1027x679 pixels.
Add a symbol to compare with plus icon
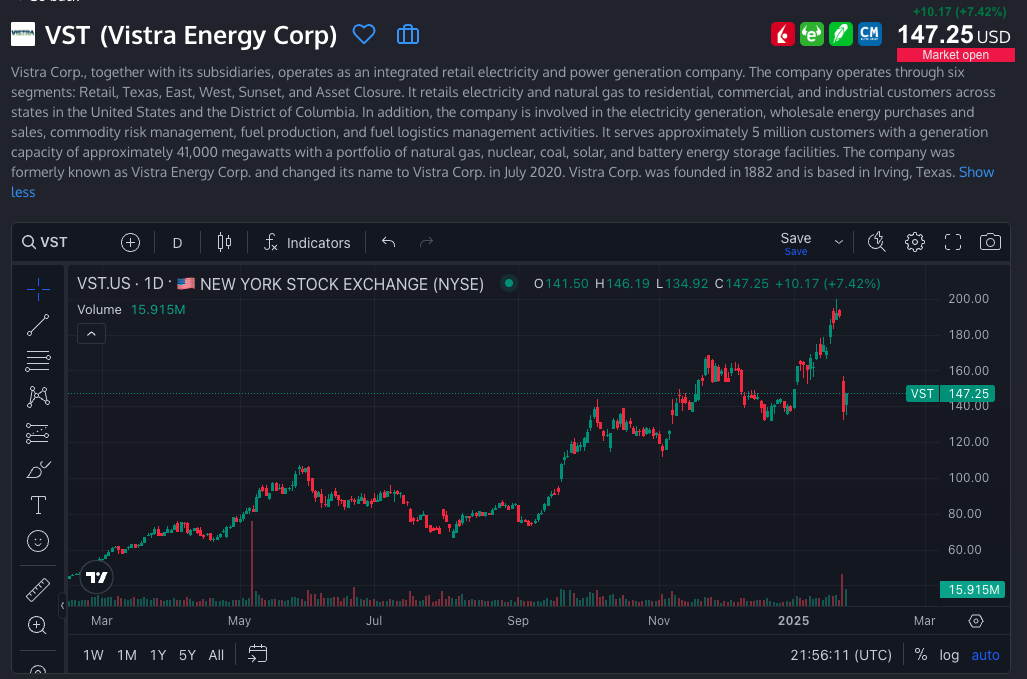pos(130,242)
